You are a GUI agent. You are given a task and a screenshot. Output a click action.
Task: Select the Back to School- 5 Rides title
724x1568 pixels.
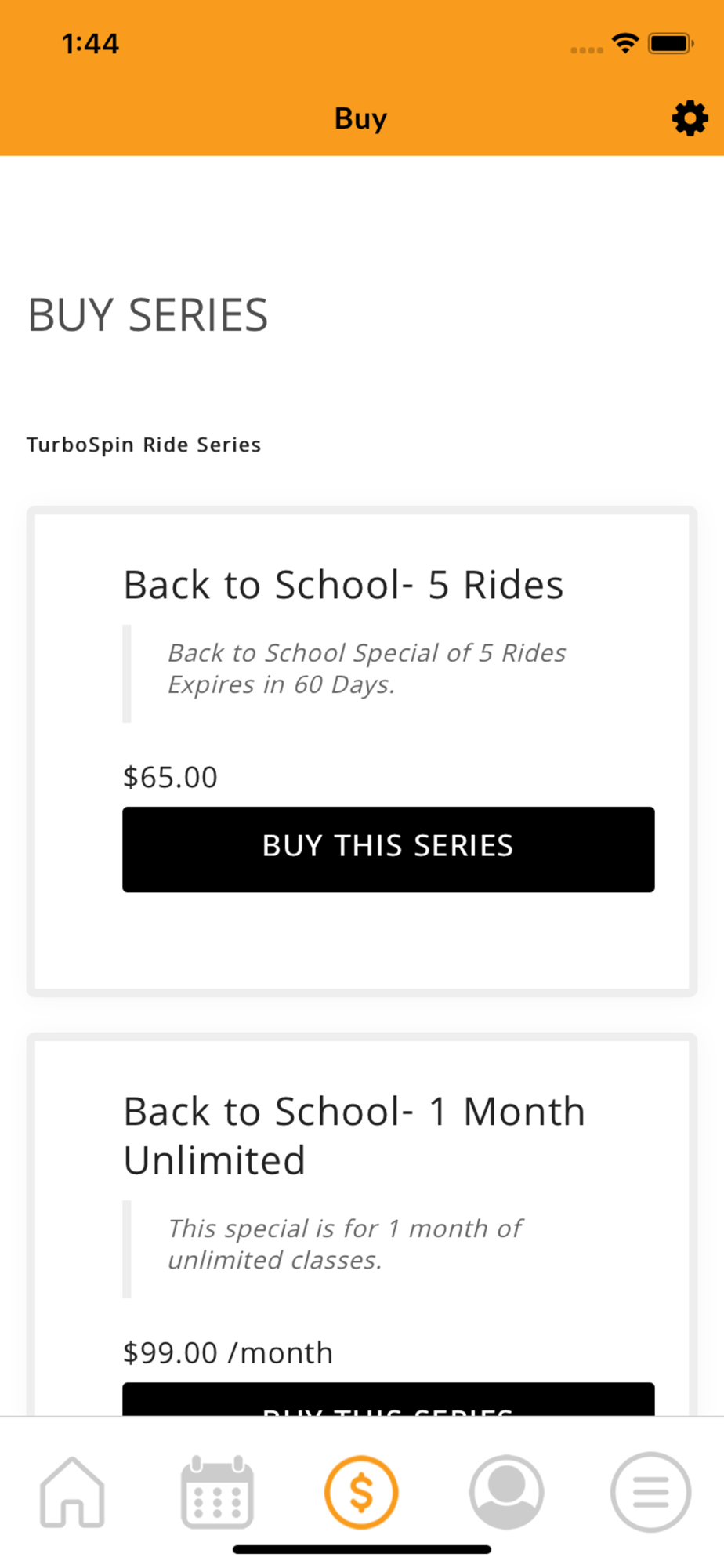click(343, 585)
